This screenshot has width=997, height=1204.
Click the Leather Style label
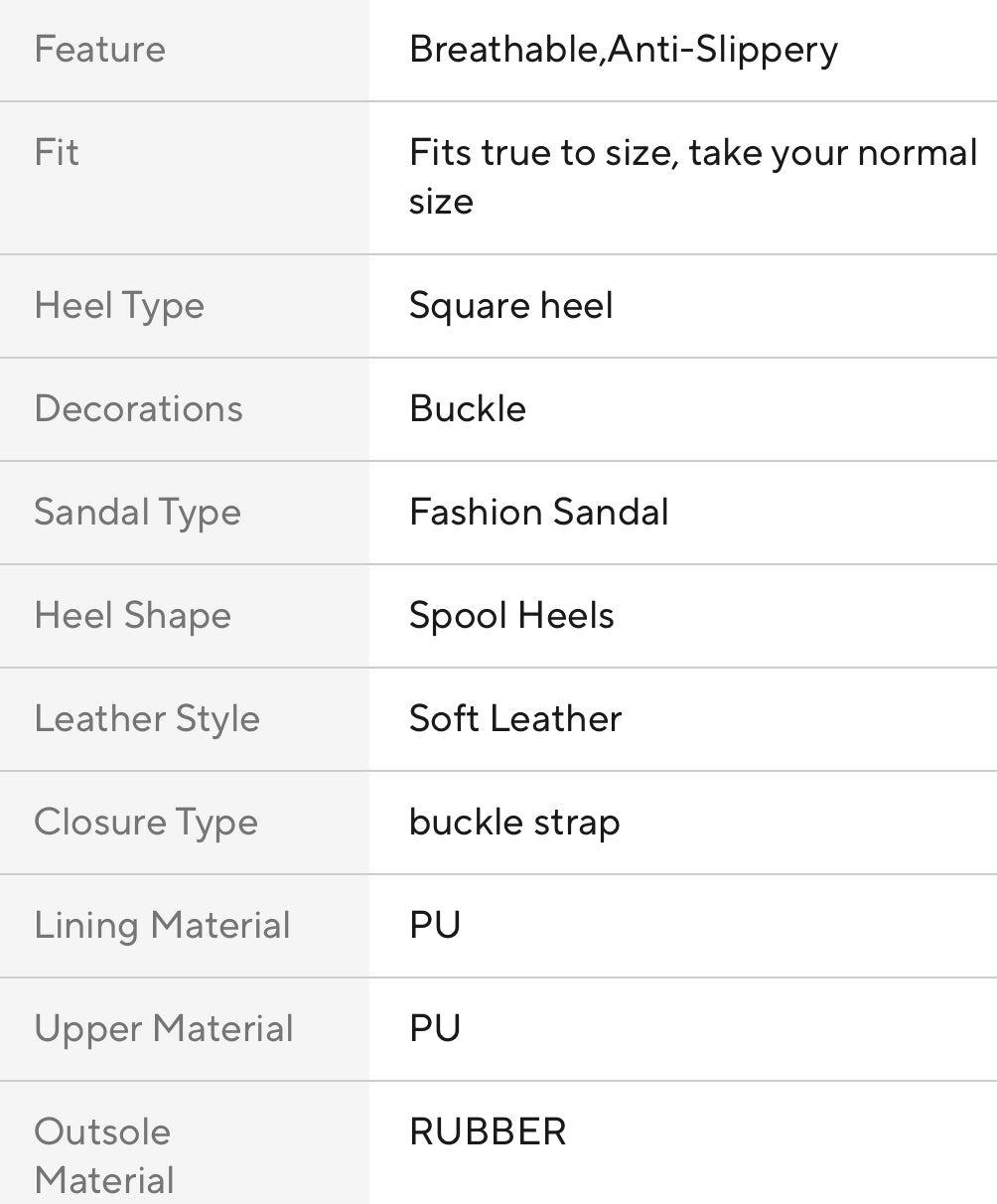click(147, 718)
